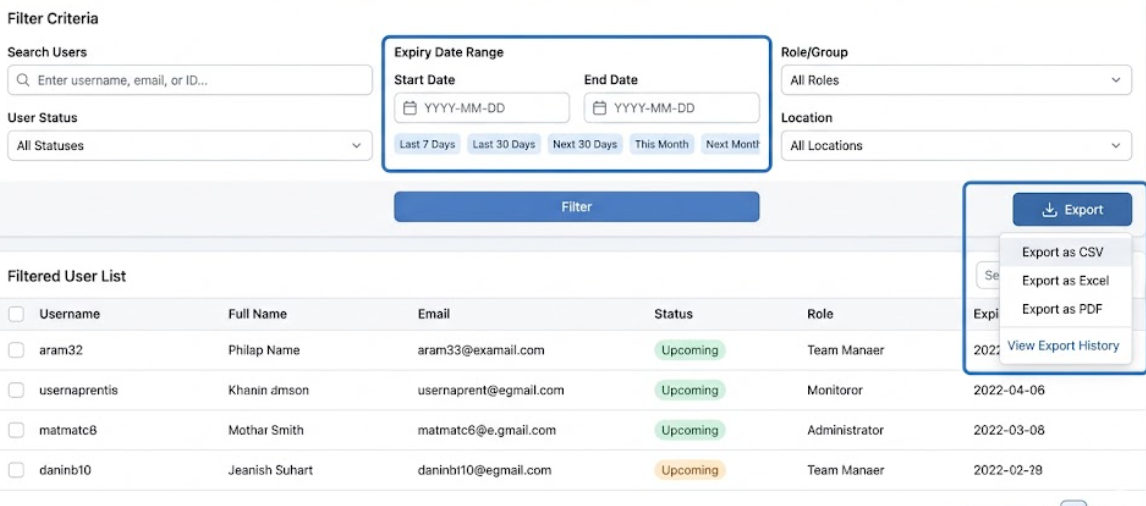Click the expiry date 2022-04-06
This screenshot has height=506, width=1146.
click(x=1009, y=390)
